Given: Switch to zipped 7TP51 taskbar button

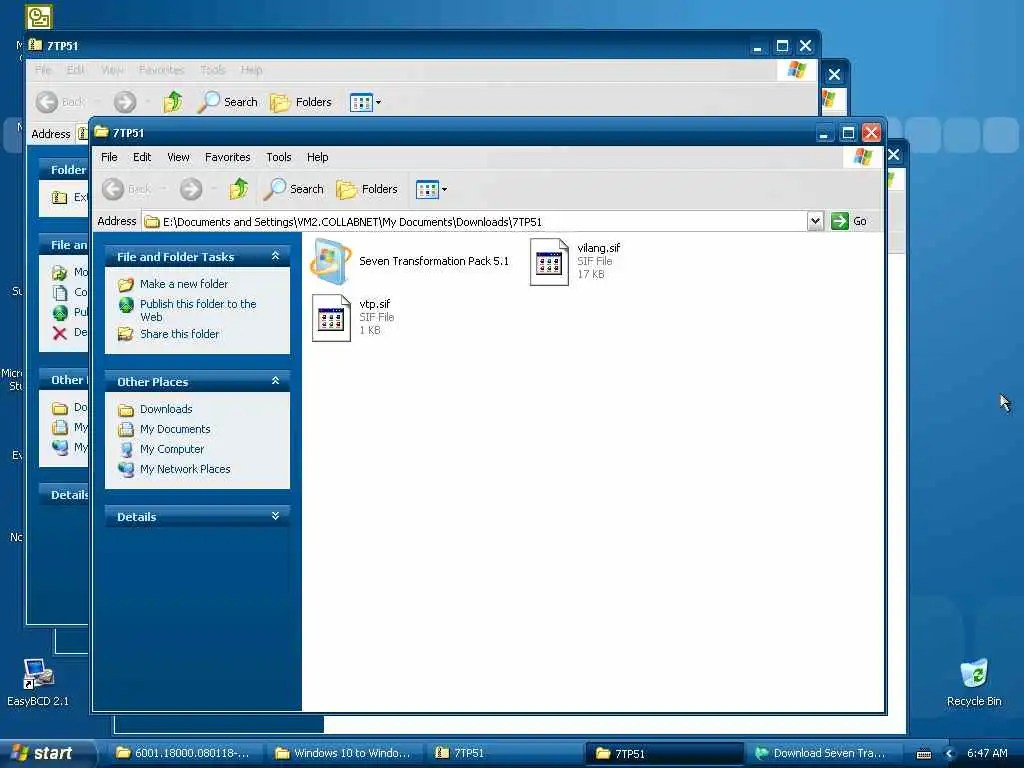Looking at the screenshot, I should (x=503, y=753).
